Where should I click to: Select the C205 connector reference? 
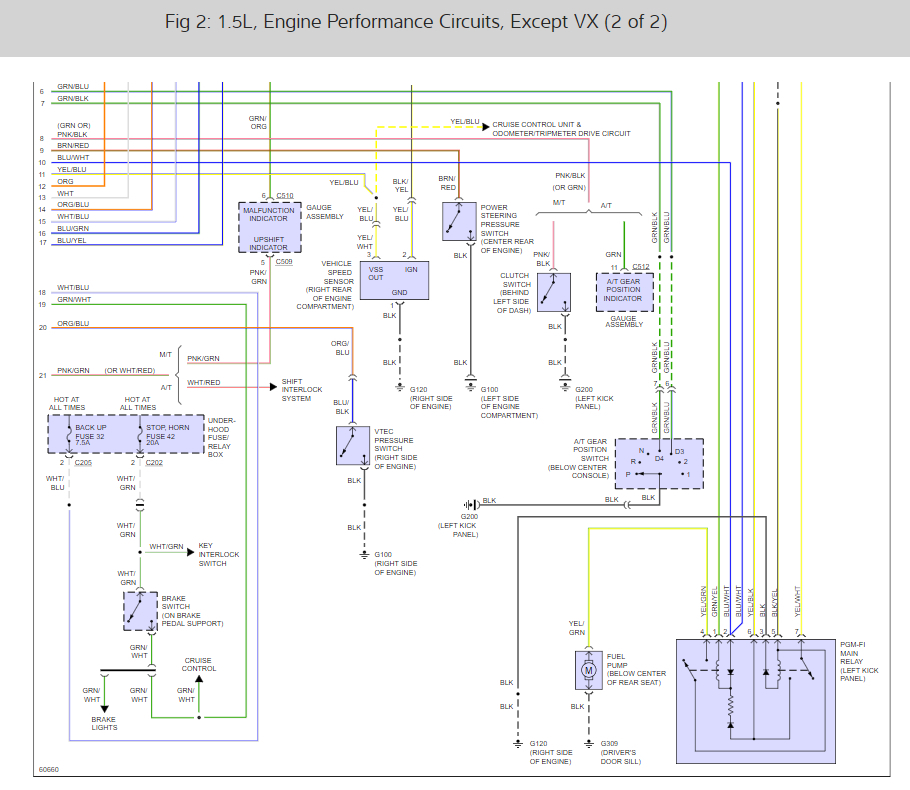click(83, 463)
